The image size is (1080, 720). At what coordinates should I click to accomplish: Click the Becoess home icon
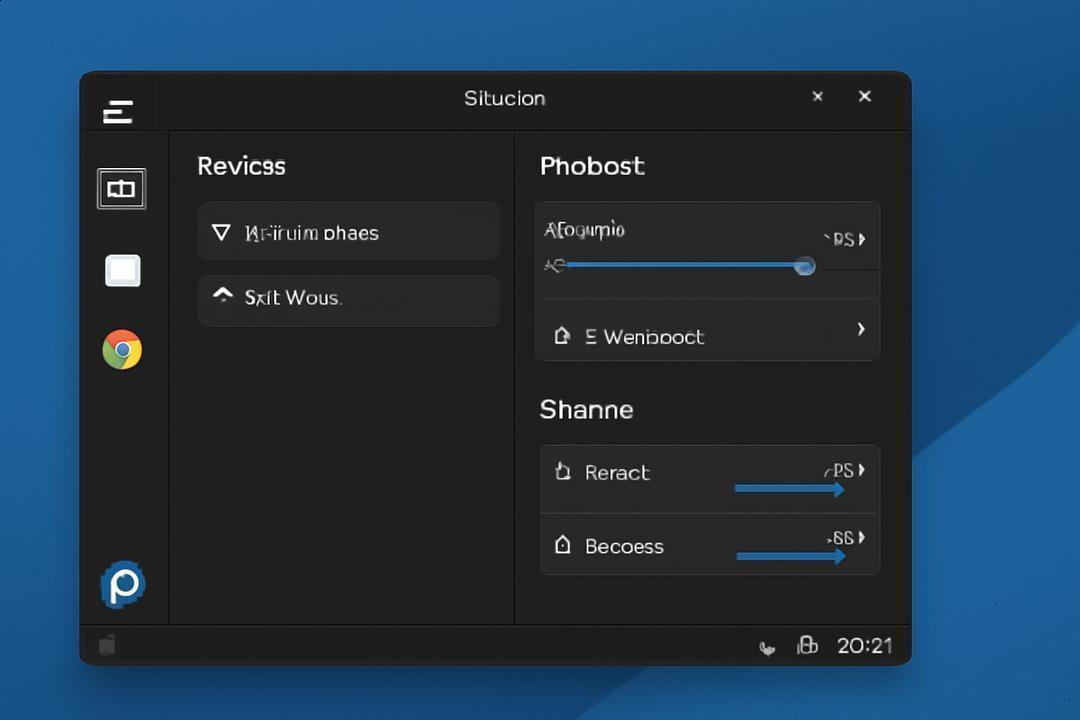tap(563, 545)
